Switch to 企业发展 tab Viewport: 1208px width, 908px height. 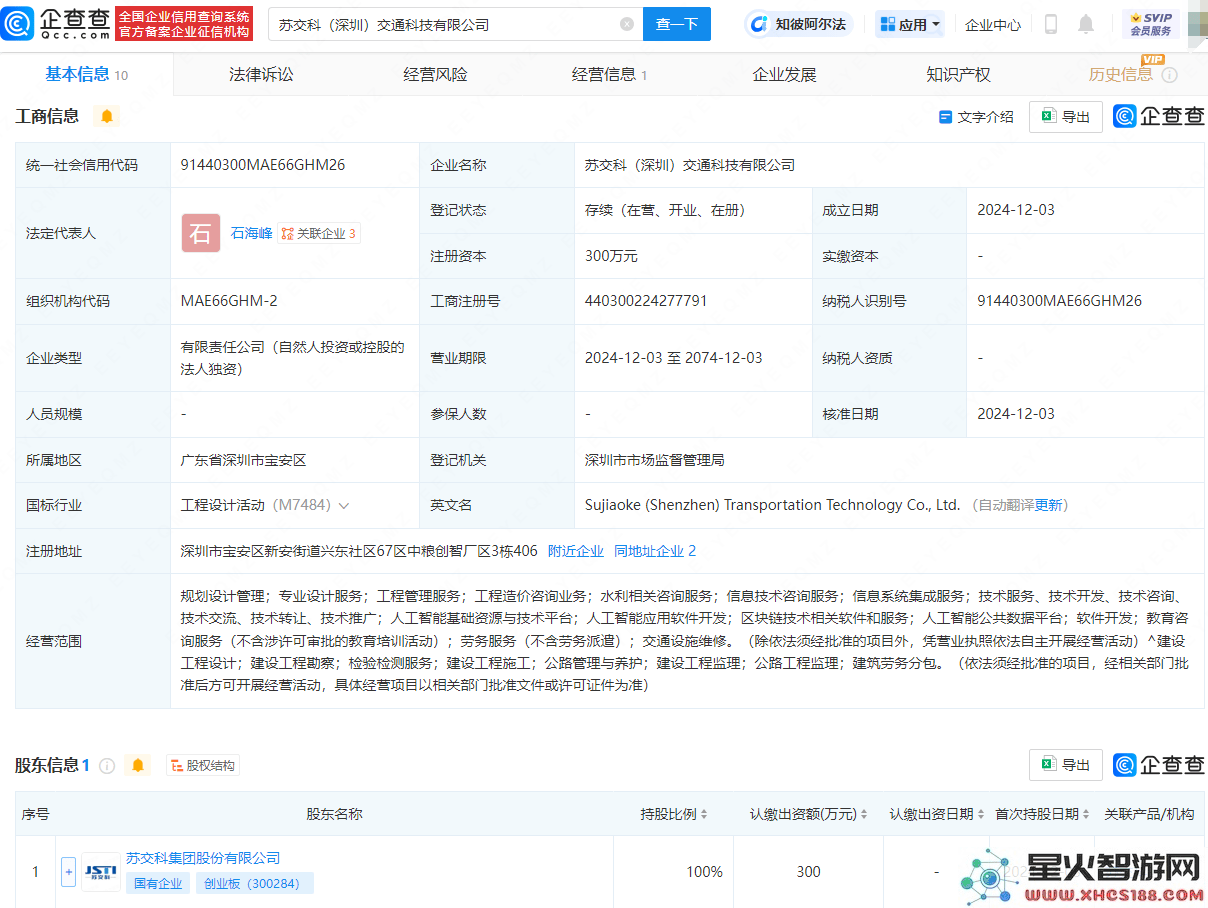[784, 74]
